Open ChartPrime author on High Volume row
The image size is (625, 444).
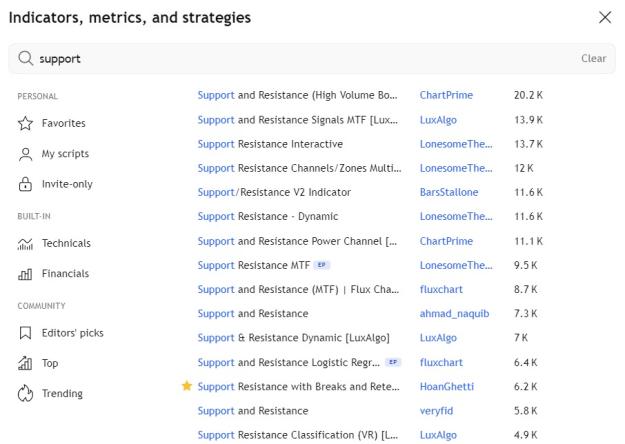[x=446, y=95]
